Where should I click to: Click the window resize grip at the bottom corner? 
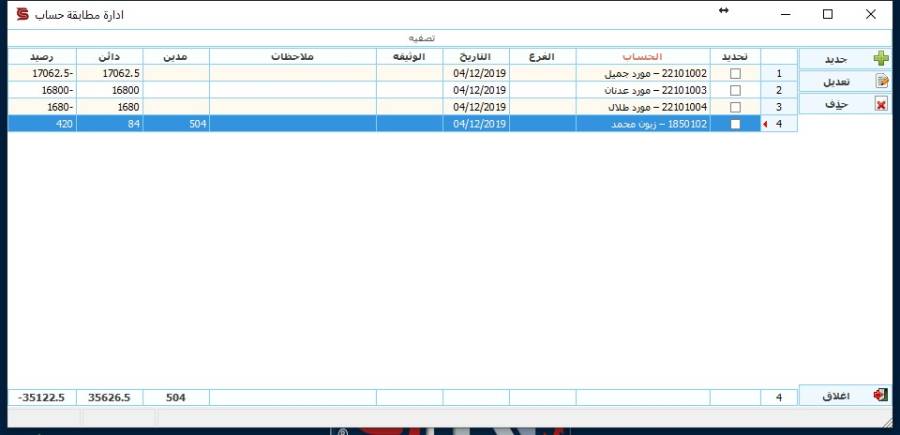(887, 422)
